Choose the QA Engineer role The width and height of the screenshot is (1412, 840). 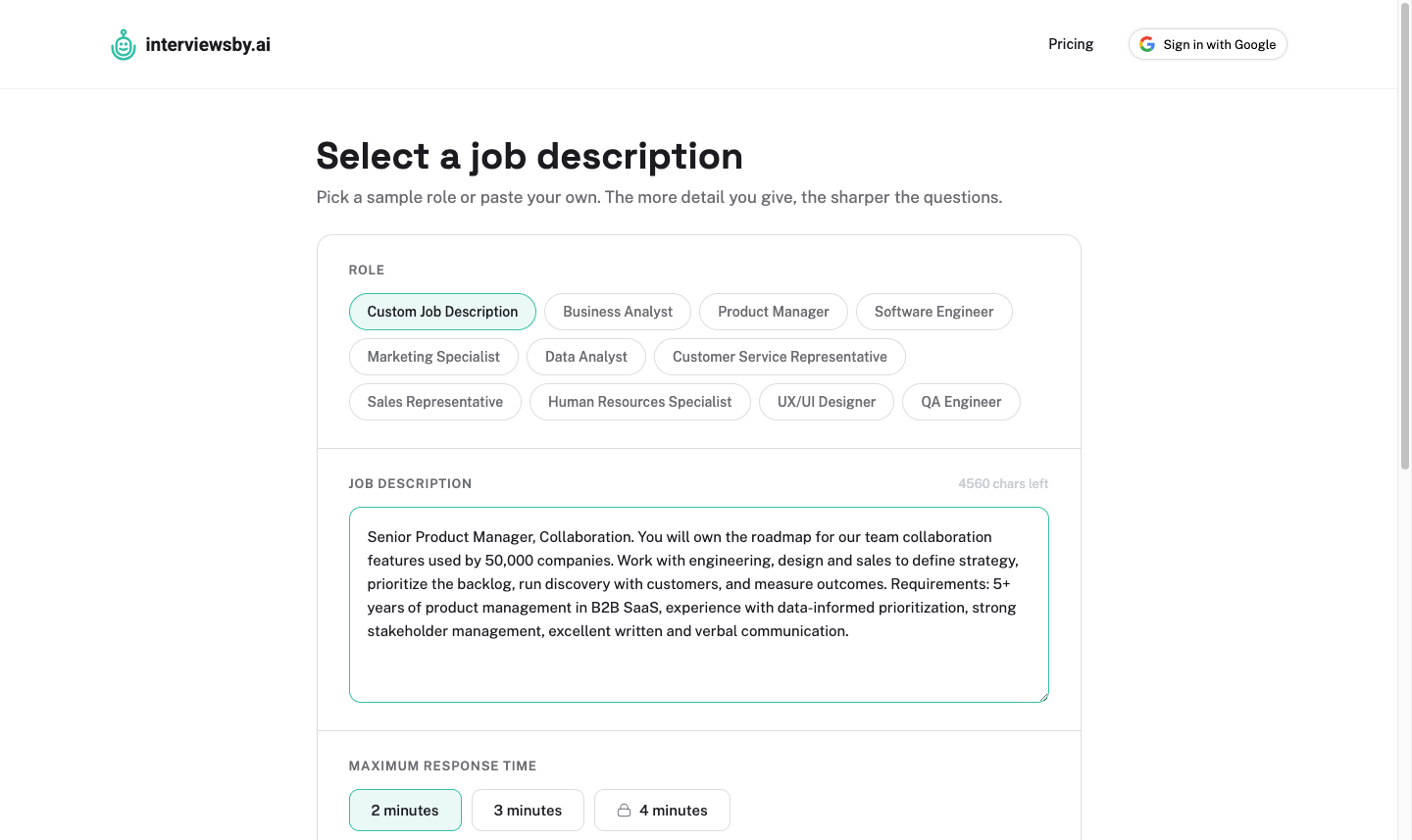click(x=961, y=402)
